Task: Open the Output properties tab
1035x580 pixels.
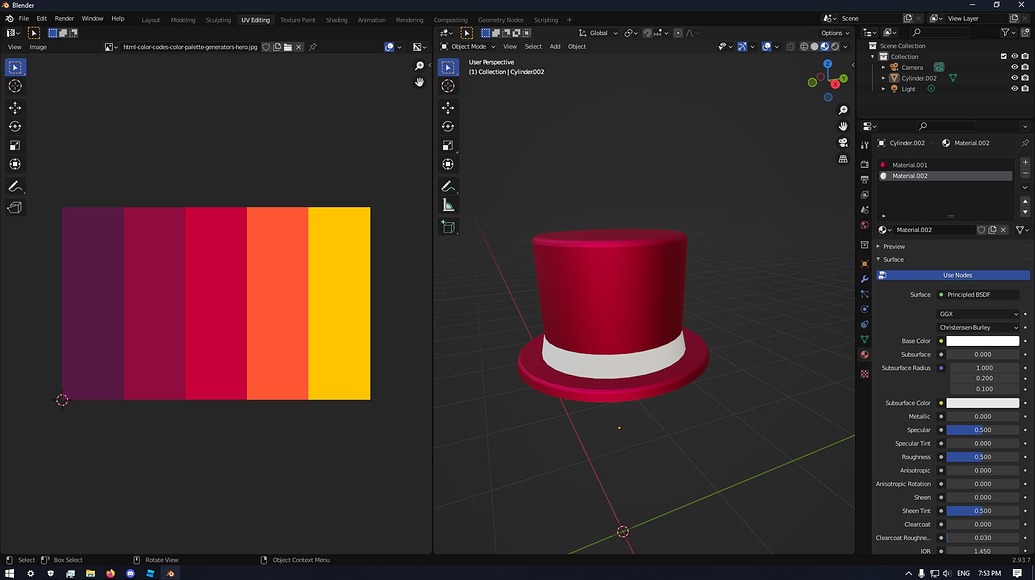Action: click(865, 179)
